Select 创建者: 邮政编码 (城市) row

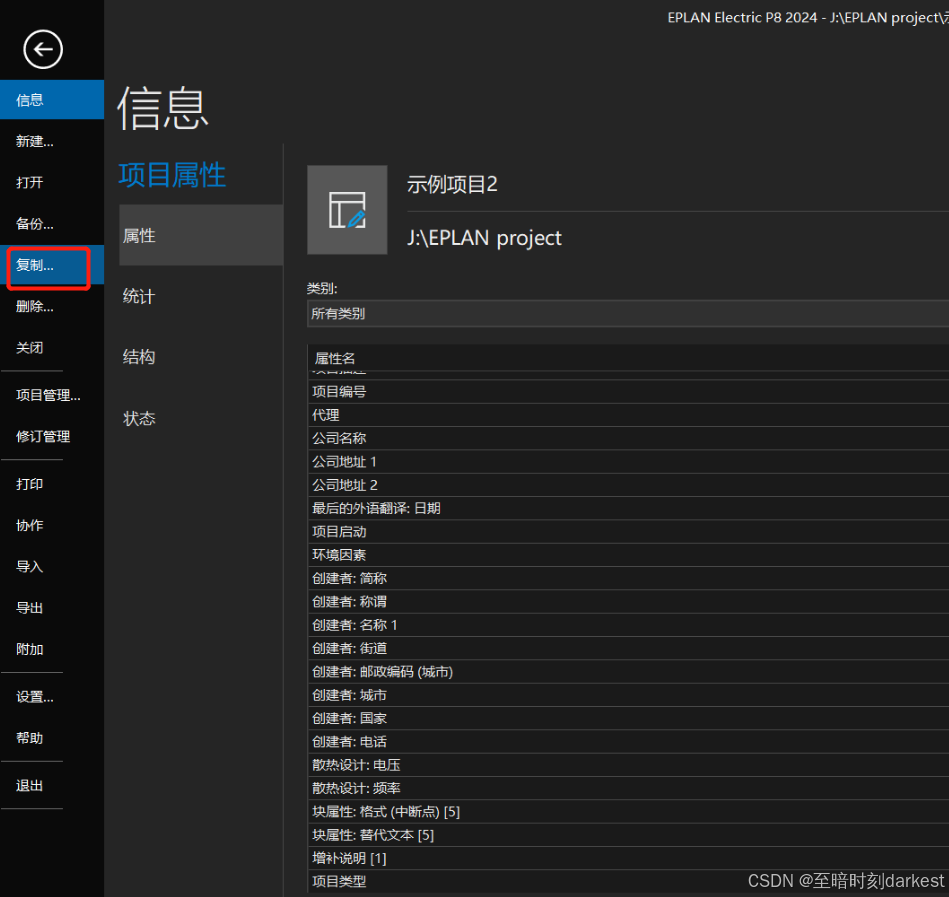[x=628, y=672]
